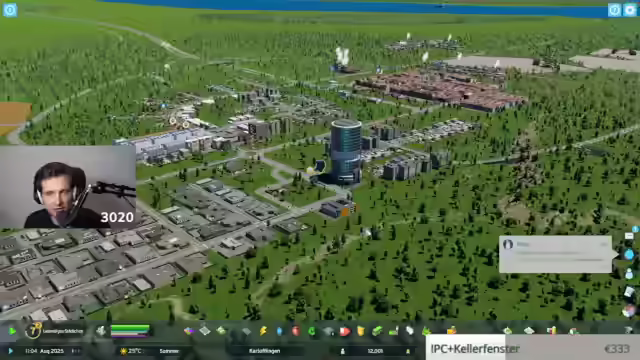Open the photo mode camera icon at top right
The image size is (640, 360).
coord(631,10)
